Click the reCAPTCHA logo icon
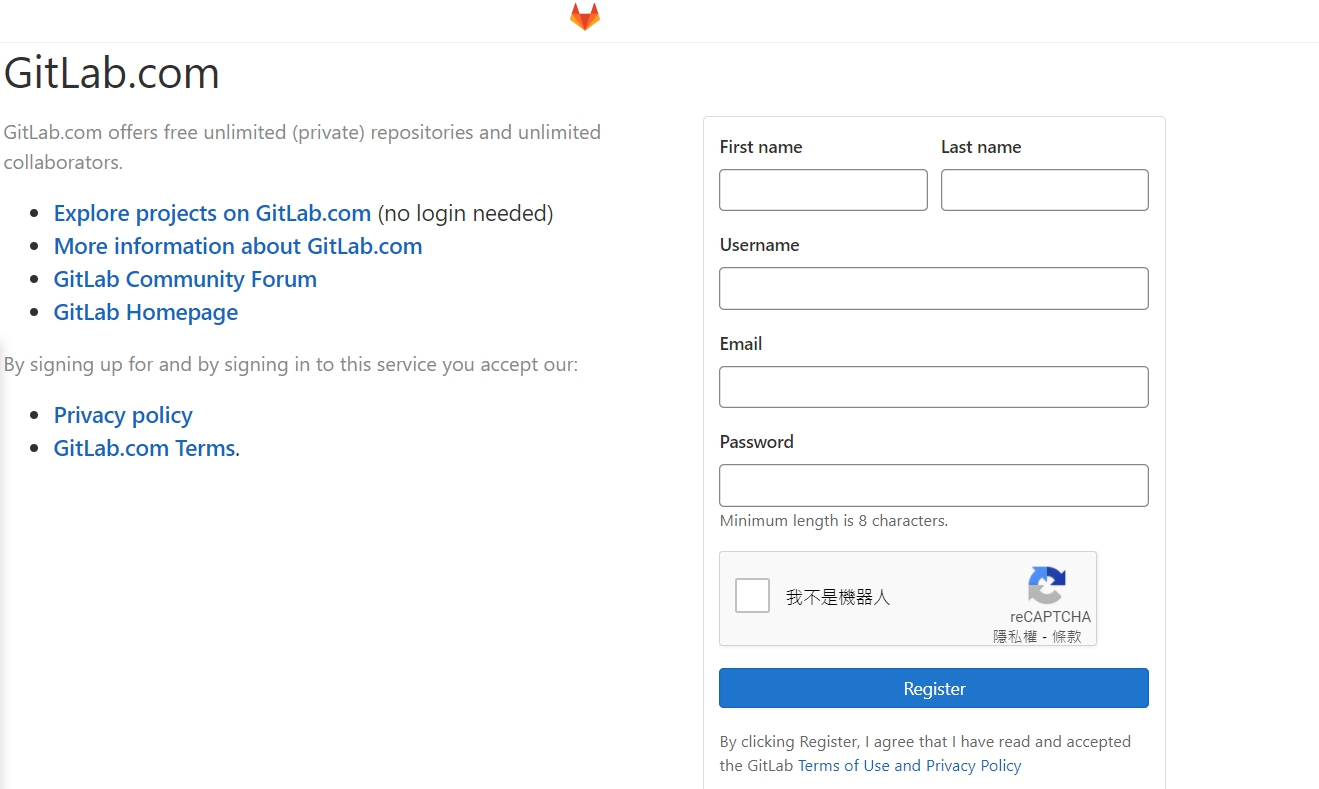This screenshot has height=789, width=1319. [x=1046, y=586]
